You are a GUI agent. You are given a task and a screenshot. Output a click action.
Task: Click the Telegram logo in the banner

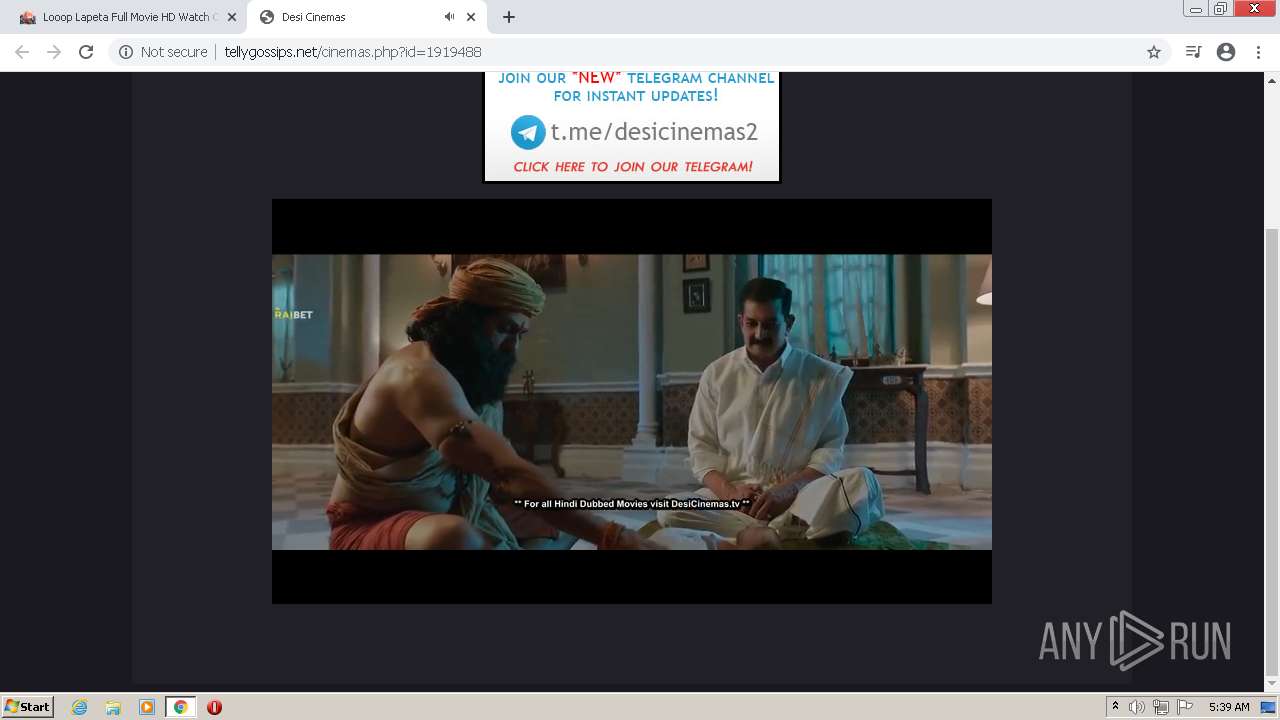point(528,132)
